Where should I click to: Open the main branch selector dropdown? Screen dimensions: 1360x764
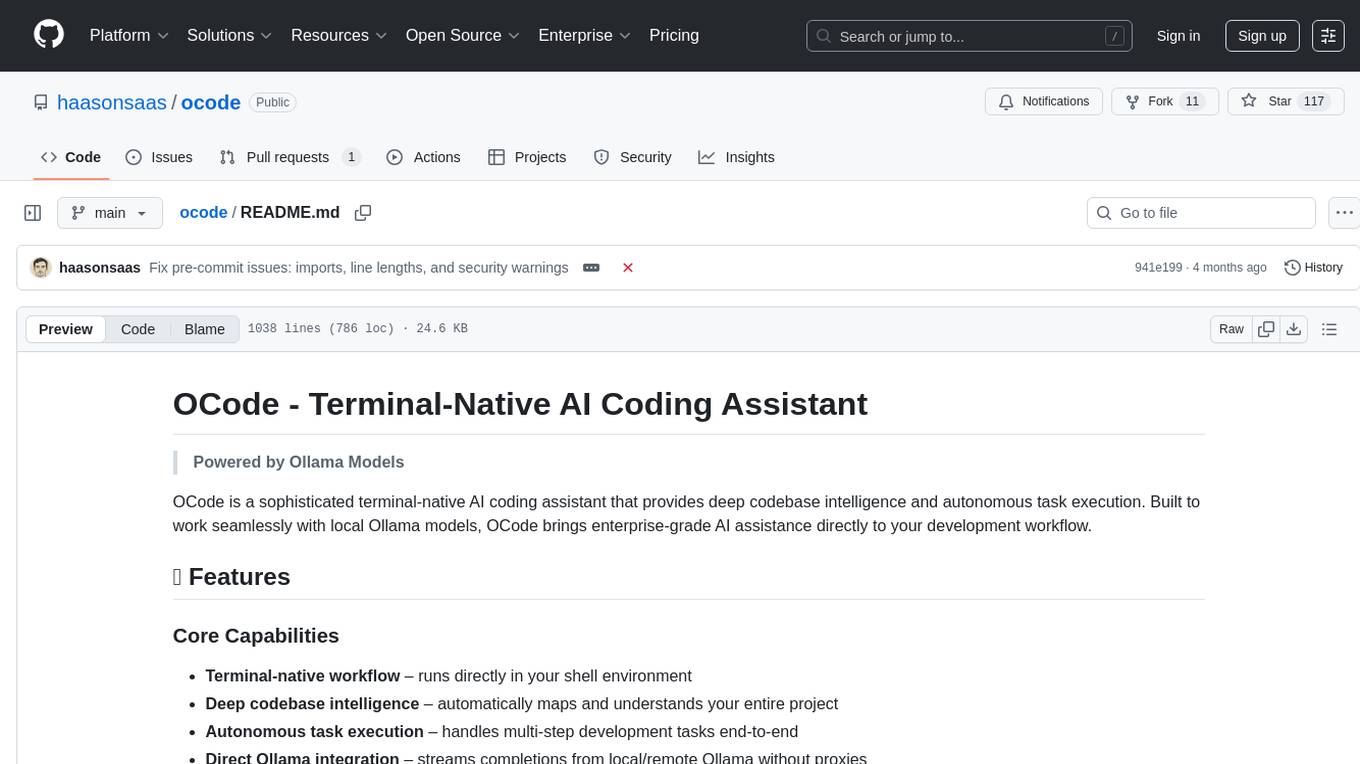pyautogui.click(x=110, y=213)
